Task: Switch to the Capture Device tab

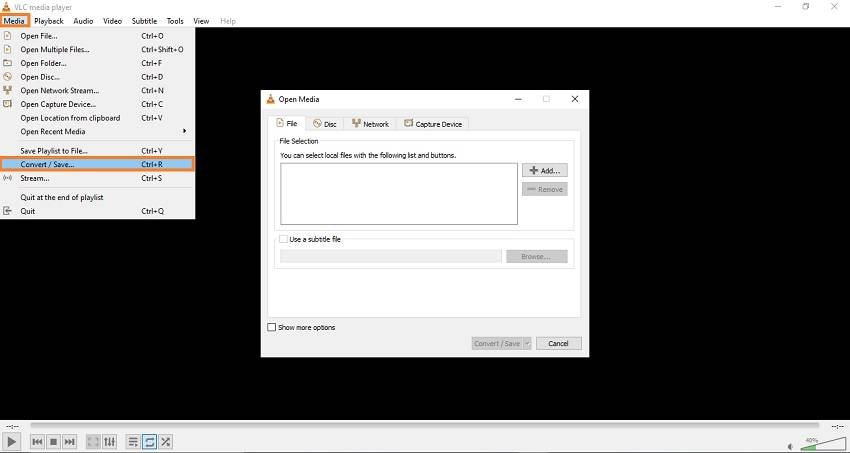Action: point(433,124)
